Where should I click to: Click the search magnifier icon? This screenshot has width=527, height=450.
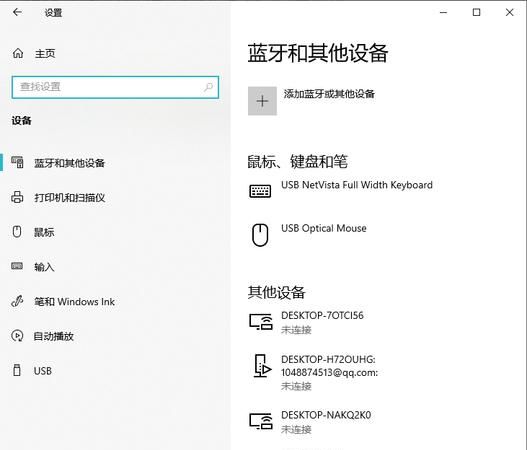click(208, 87)
